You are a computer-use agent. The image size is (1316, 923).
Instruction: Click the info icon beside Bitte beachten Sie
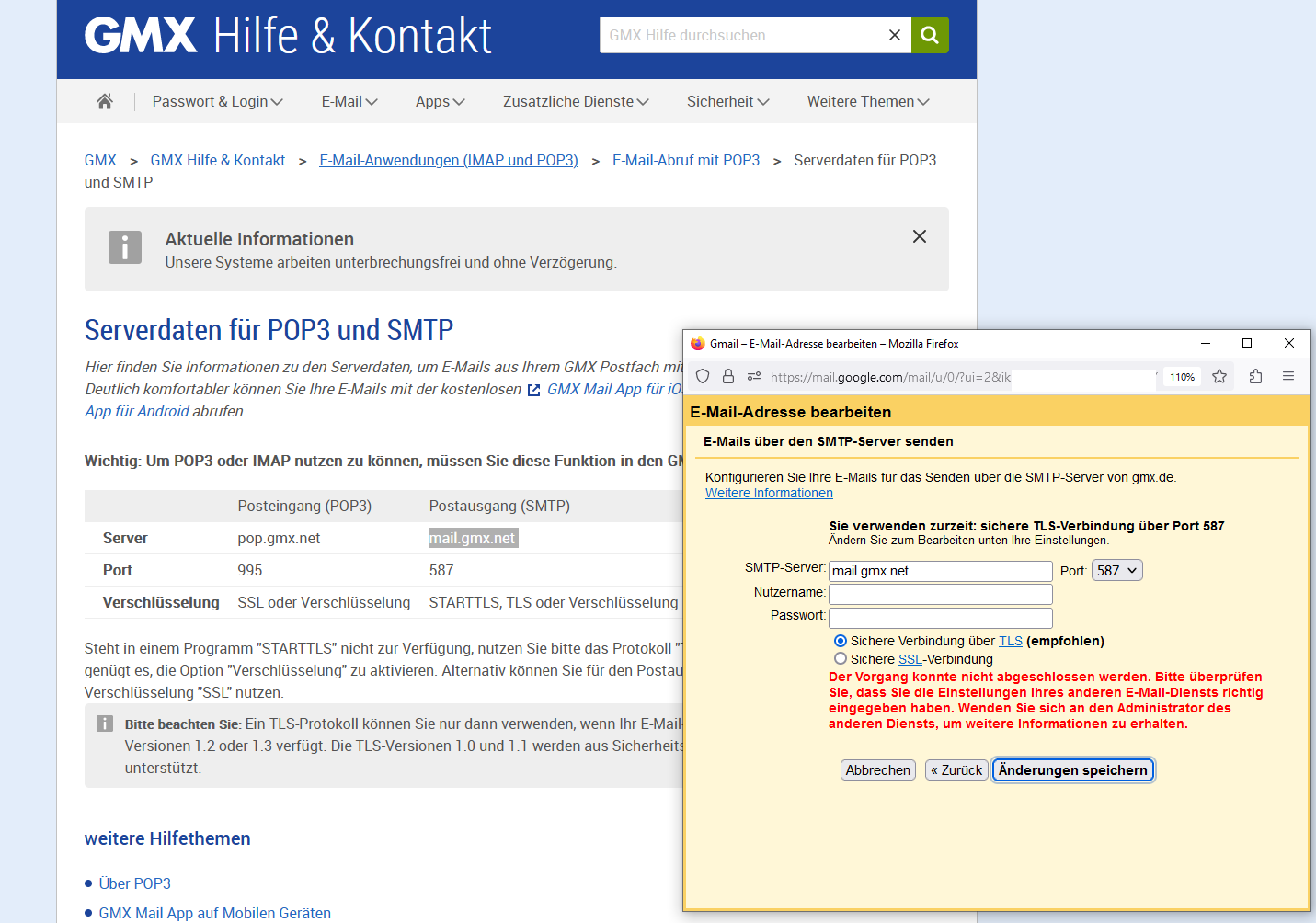(x=105, y=724)
